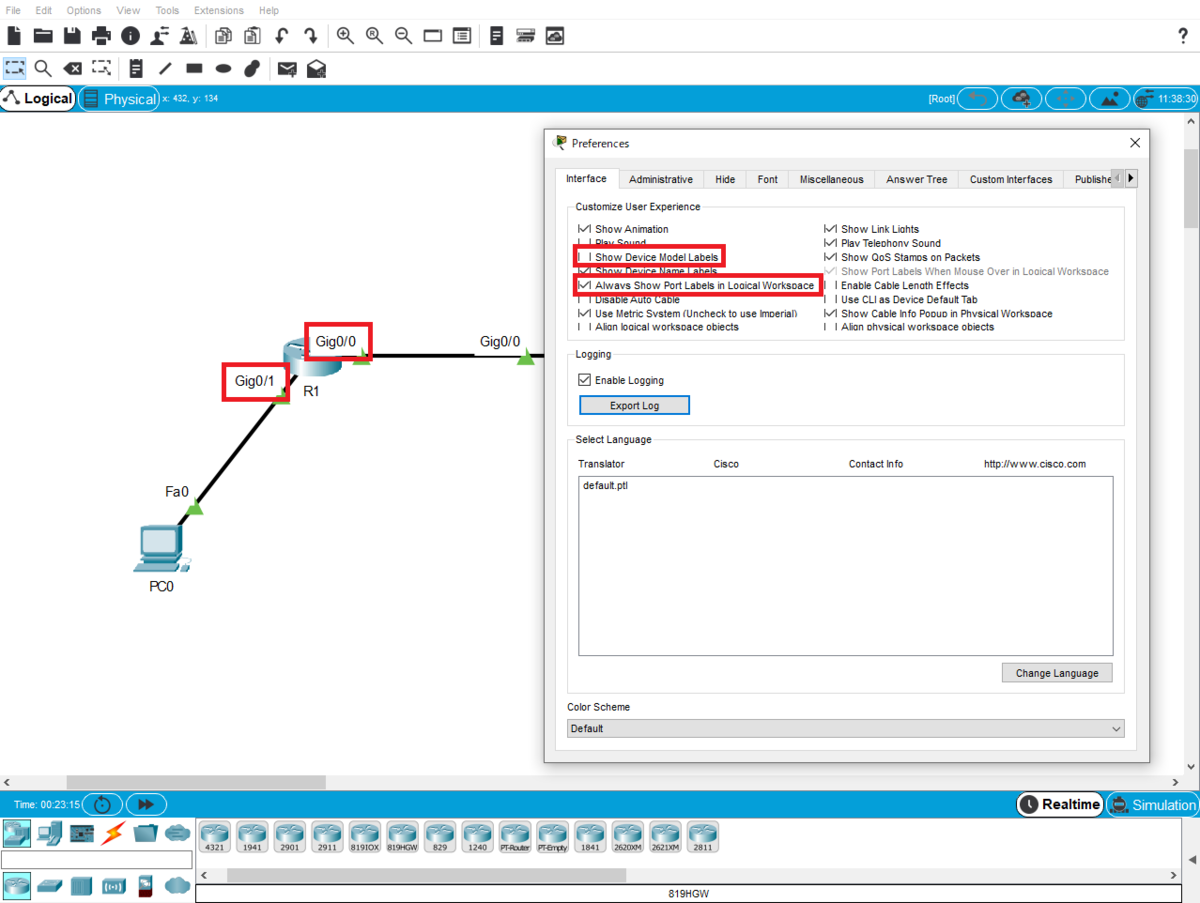Close the Preferences dialog

tap(1135, 143)
